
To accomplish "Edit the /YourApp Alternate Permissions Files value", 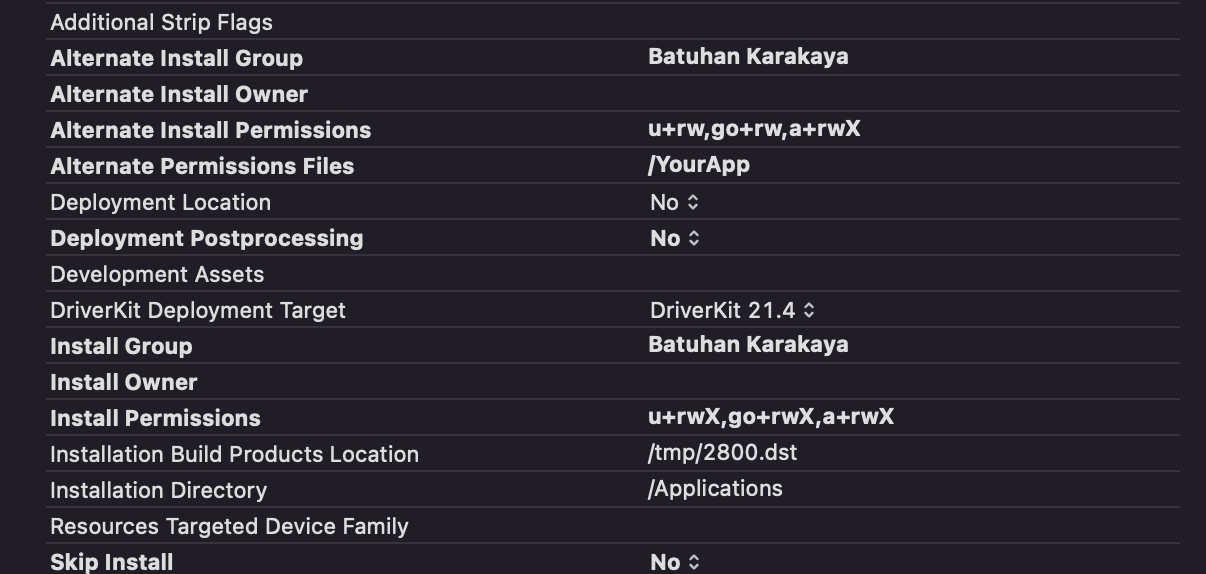I will tap(699, 165).
